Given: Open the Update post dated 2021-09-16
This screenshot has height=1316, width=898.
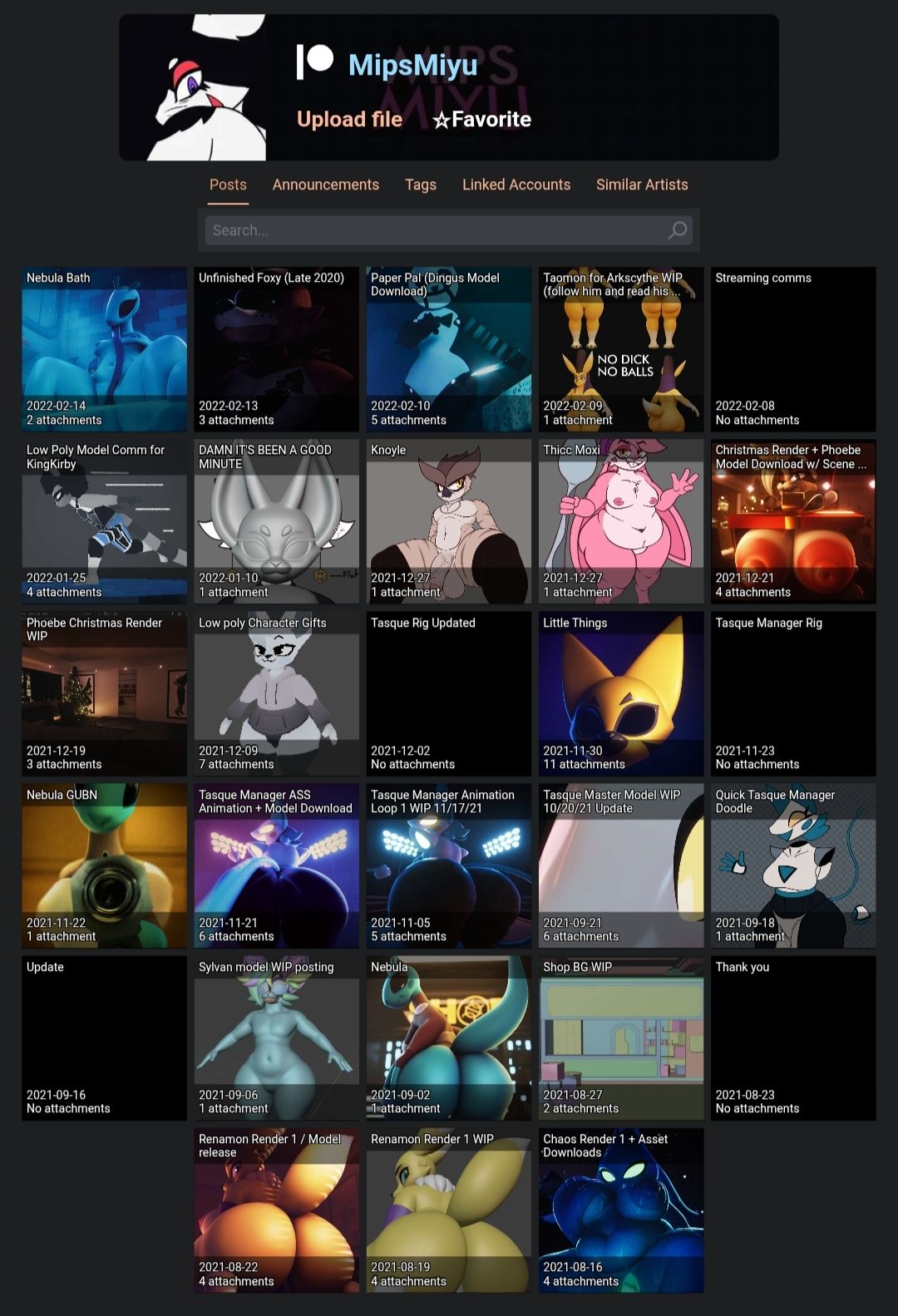Looking at the screenshot, I should 104,1038.
